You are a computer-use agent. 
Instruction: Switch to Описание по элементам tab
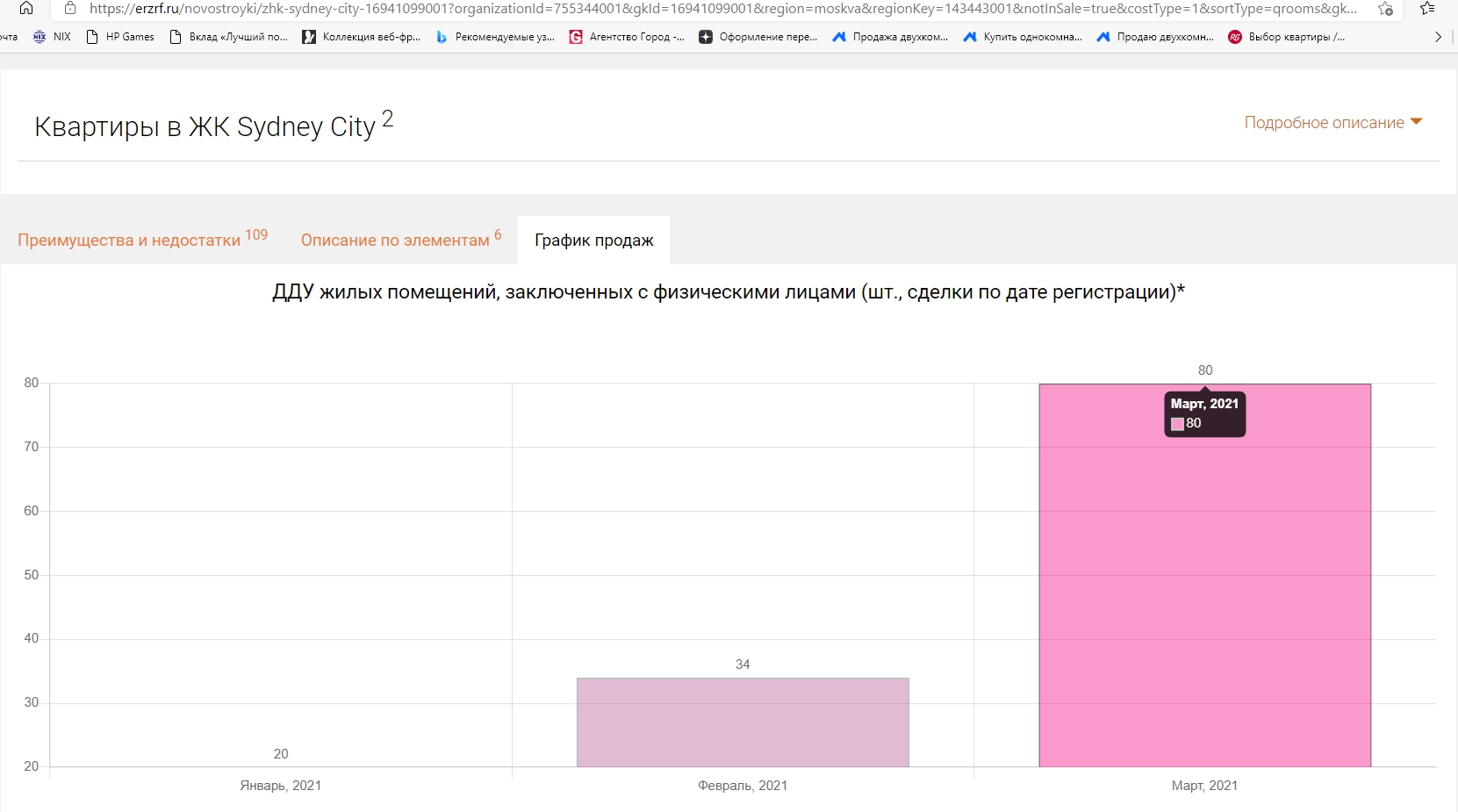point(396,240)
